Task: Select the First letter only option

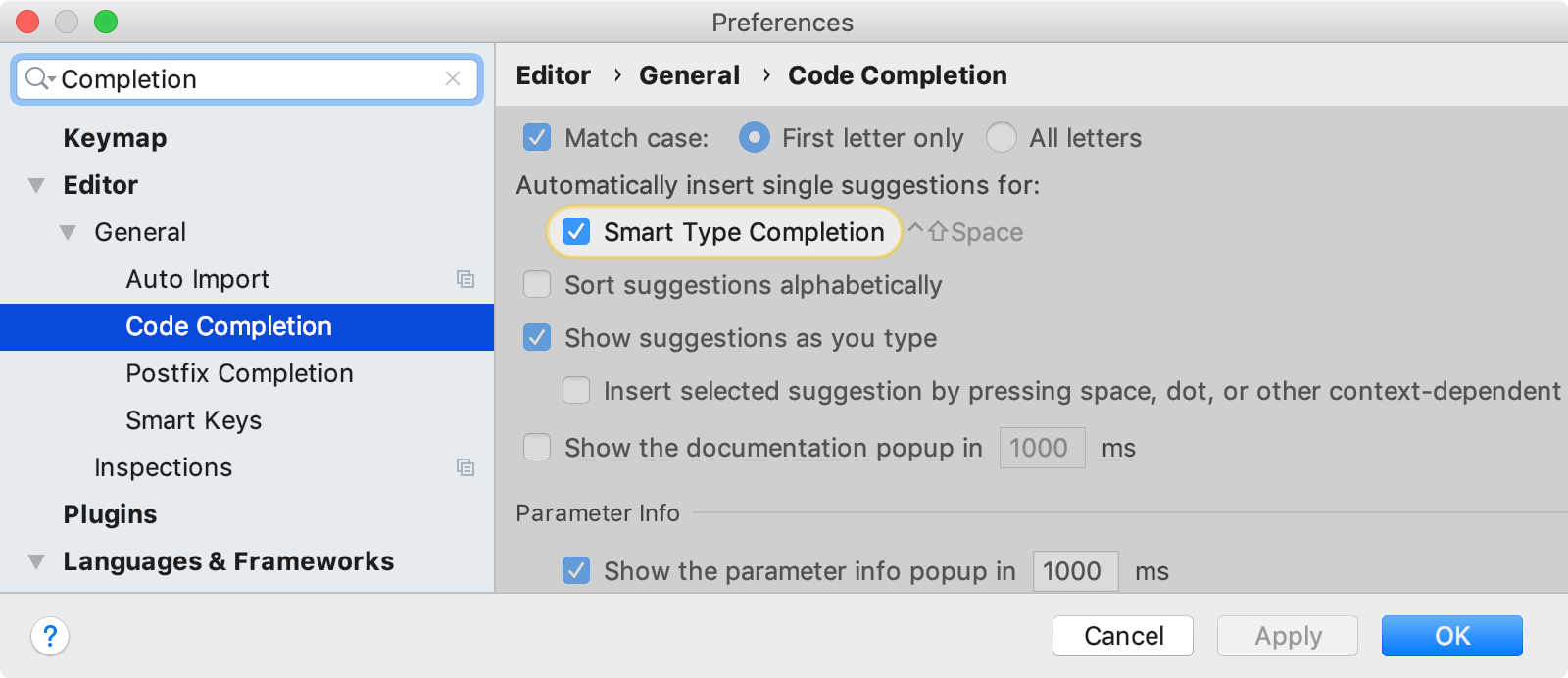Action: pos(754,138)
